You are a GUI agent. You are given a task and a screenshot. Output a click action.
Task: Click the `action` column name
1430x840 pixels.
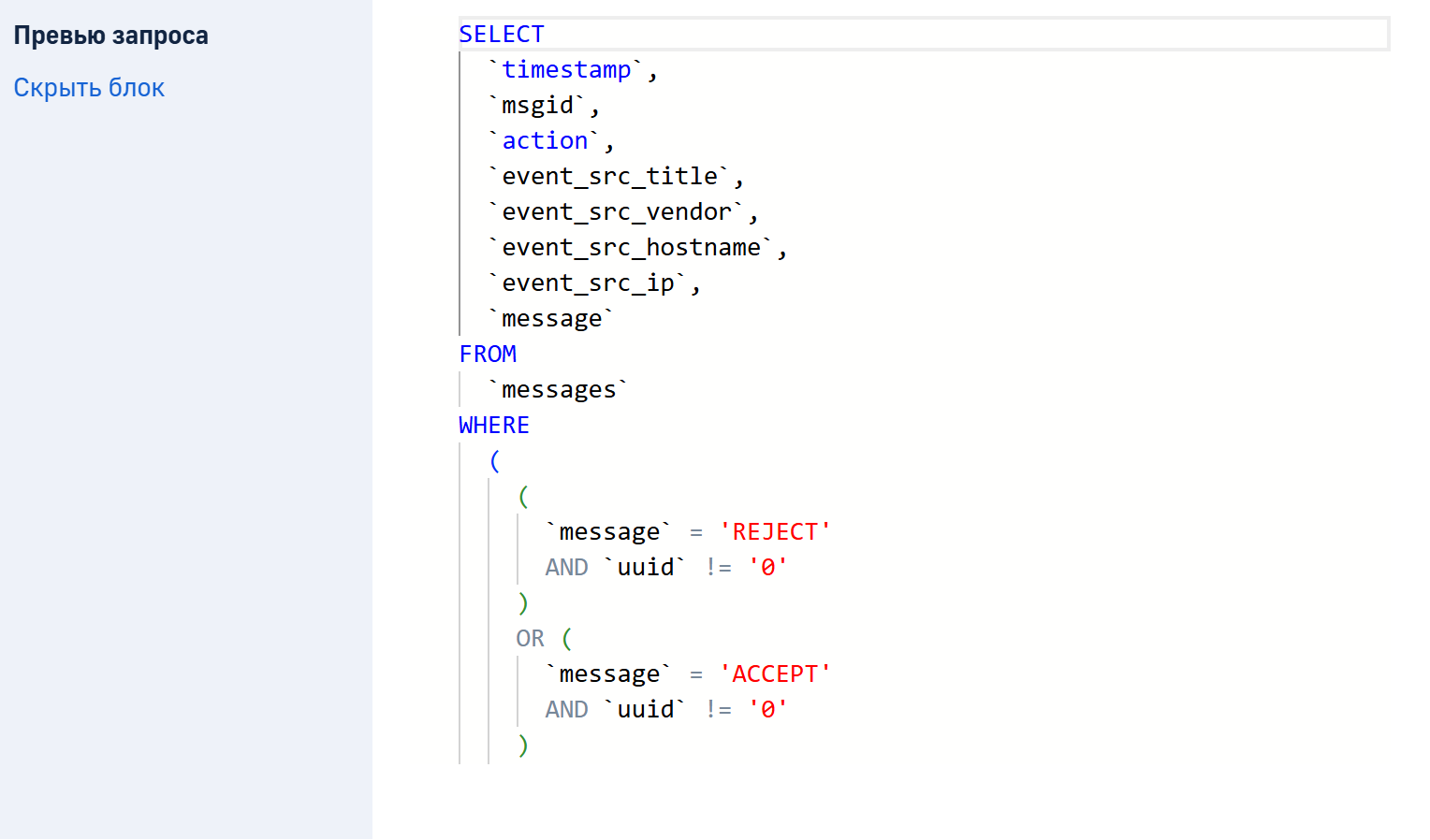545,141
